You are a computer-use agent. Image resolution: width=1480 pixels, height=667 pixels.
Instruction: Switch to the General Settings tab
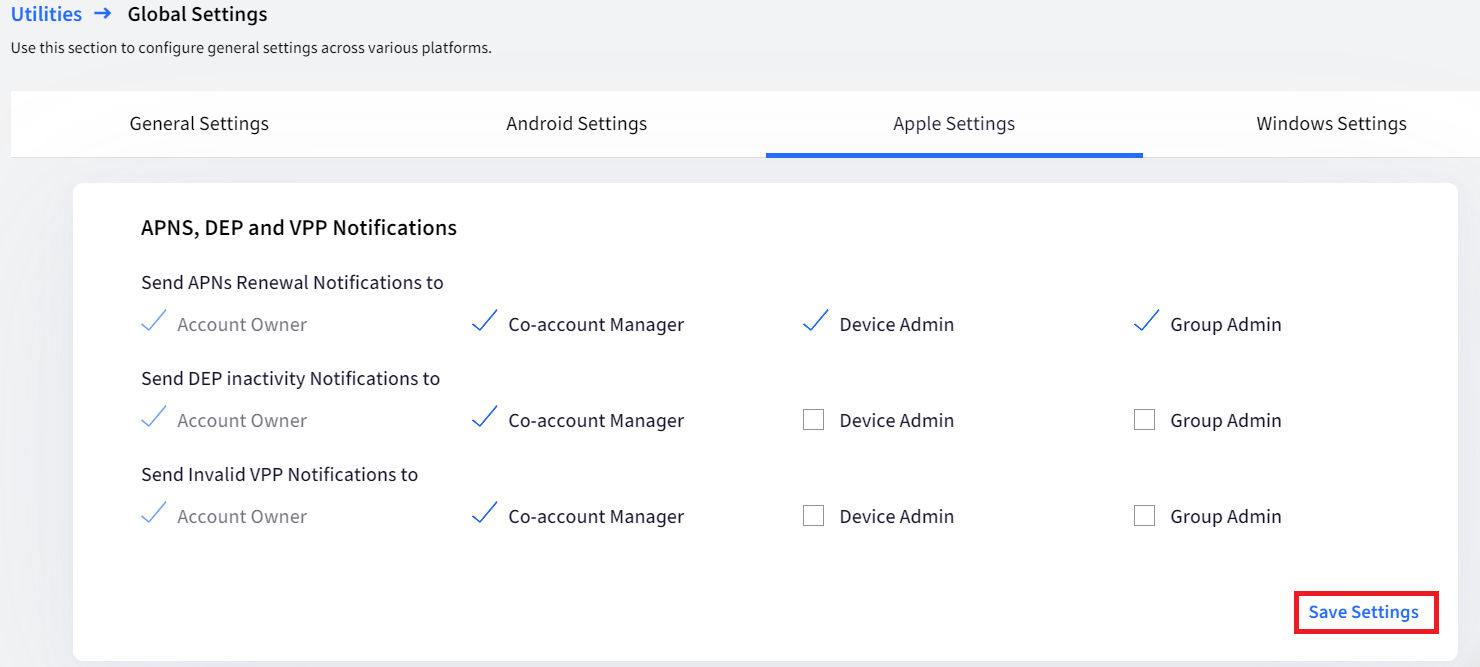click(199, 124)
